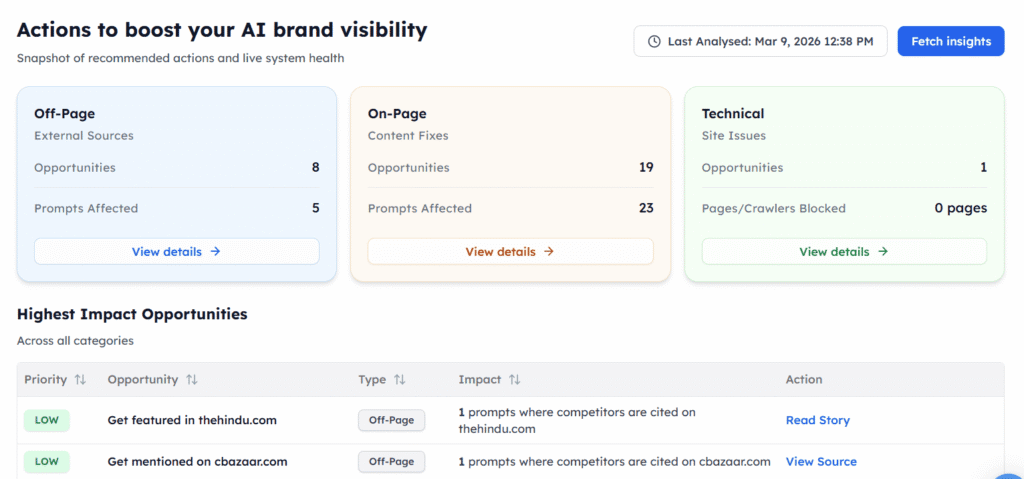Image resolution: width=1024 pixels, height=479 pixels.
Task: Sort table by Impact column arrows
Action: point(515,380)
